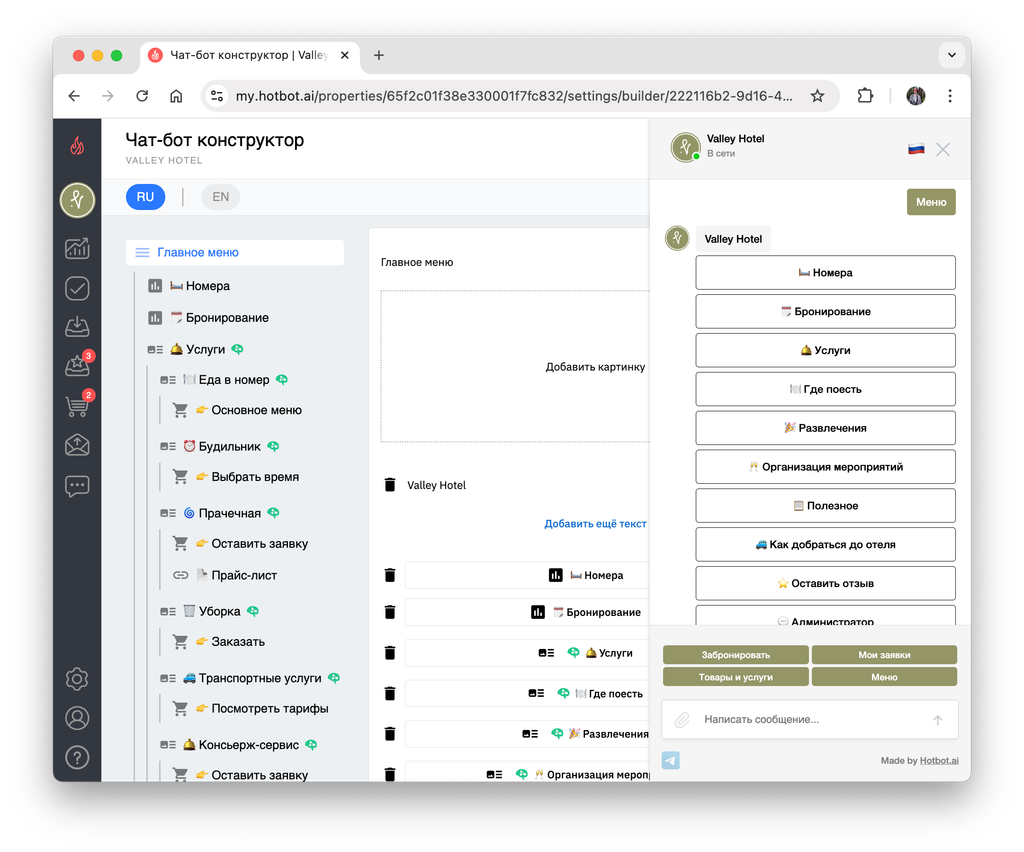Open the outgoing mail envelope icon in sidebar

tap(77, 445)
